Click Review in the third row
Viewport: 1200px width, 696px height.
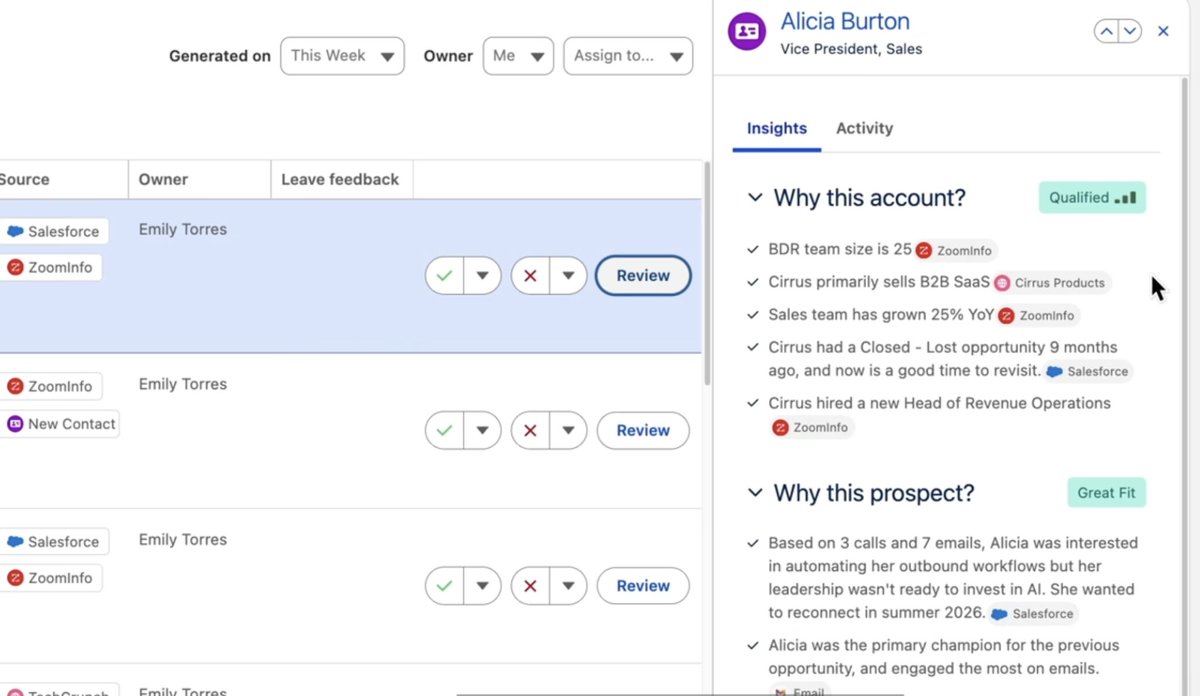pyautogui.click(x=643, y=586)
